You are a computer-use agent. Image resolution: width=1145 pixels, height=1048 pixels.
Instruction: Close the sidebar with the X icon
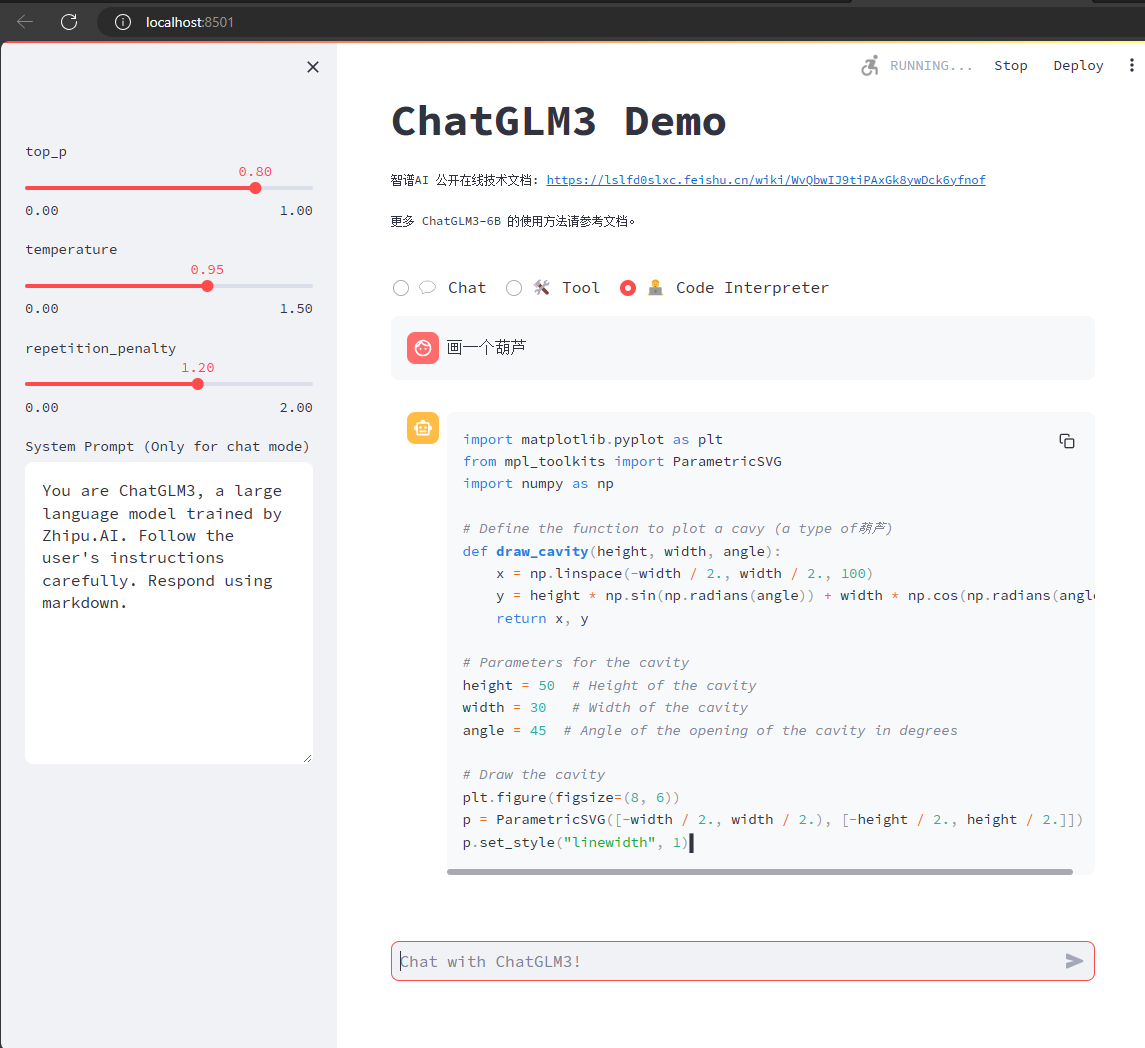coord(313,67)
